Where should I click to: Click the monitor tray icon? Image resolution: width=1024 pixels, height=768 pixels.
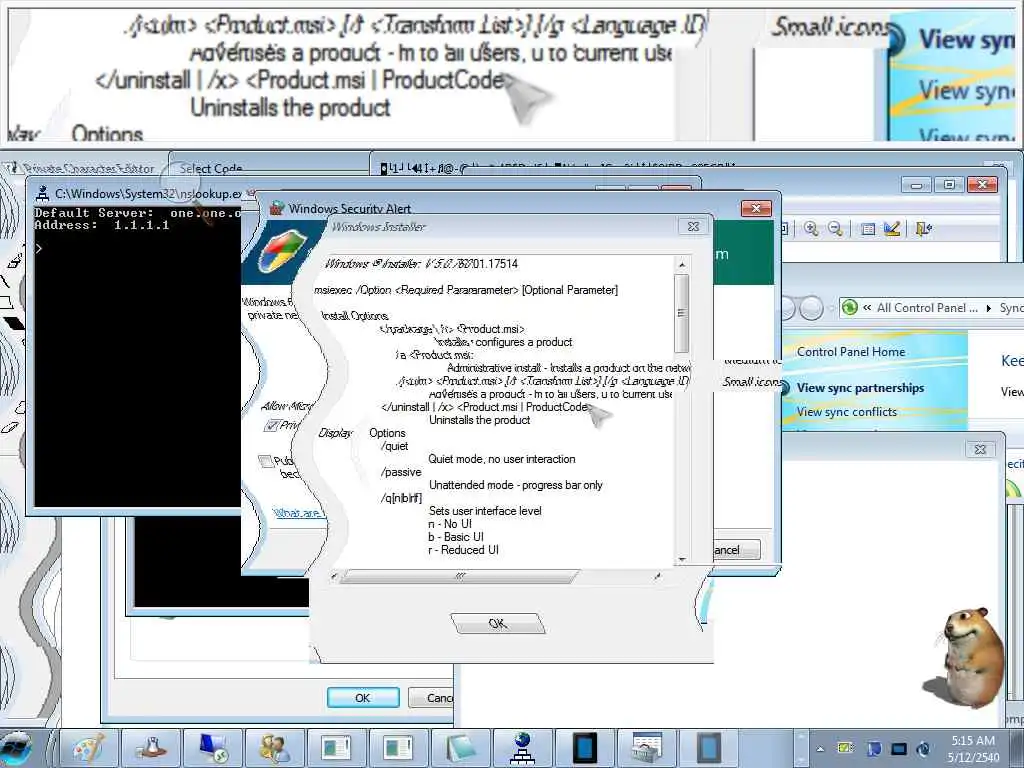click(899, 748)
